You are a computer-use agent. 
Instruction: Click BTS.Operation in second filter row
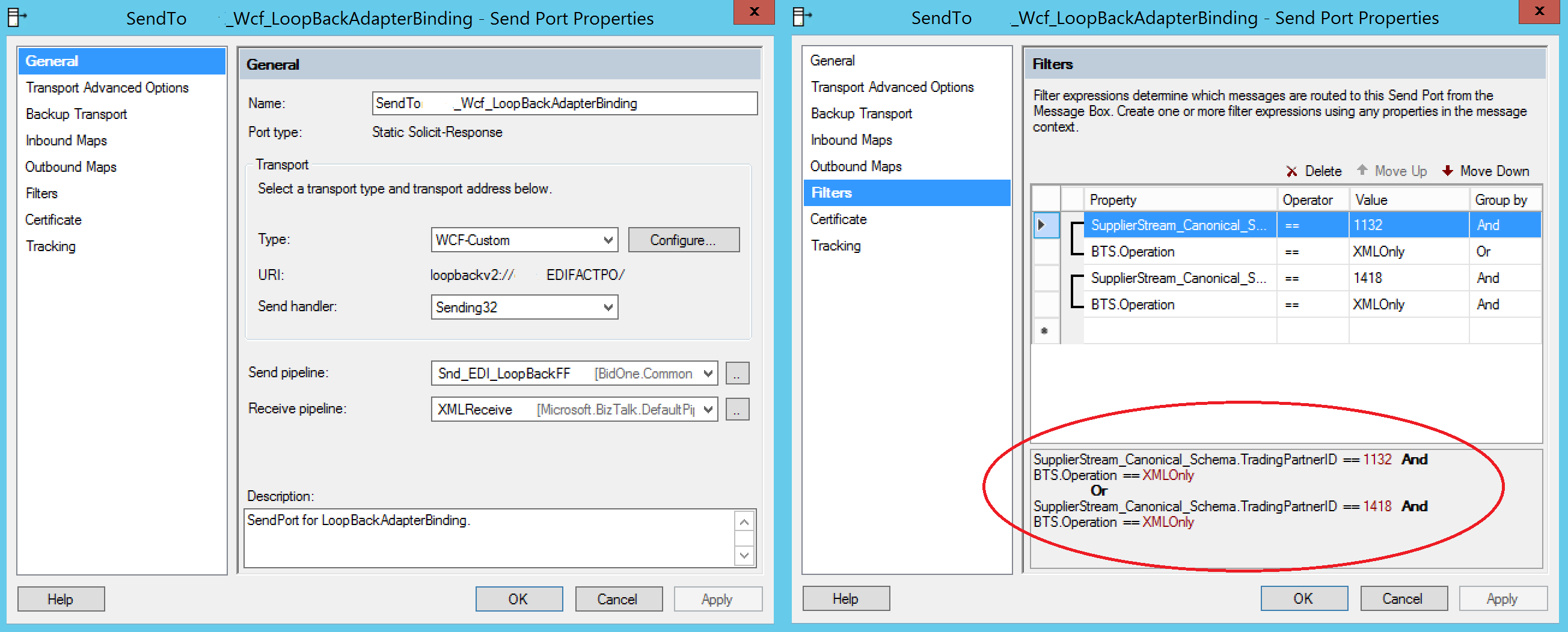click(1180, 252)
